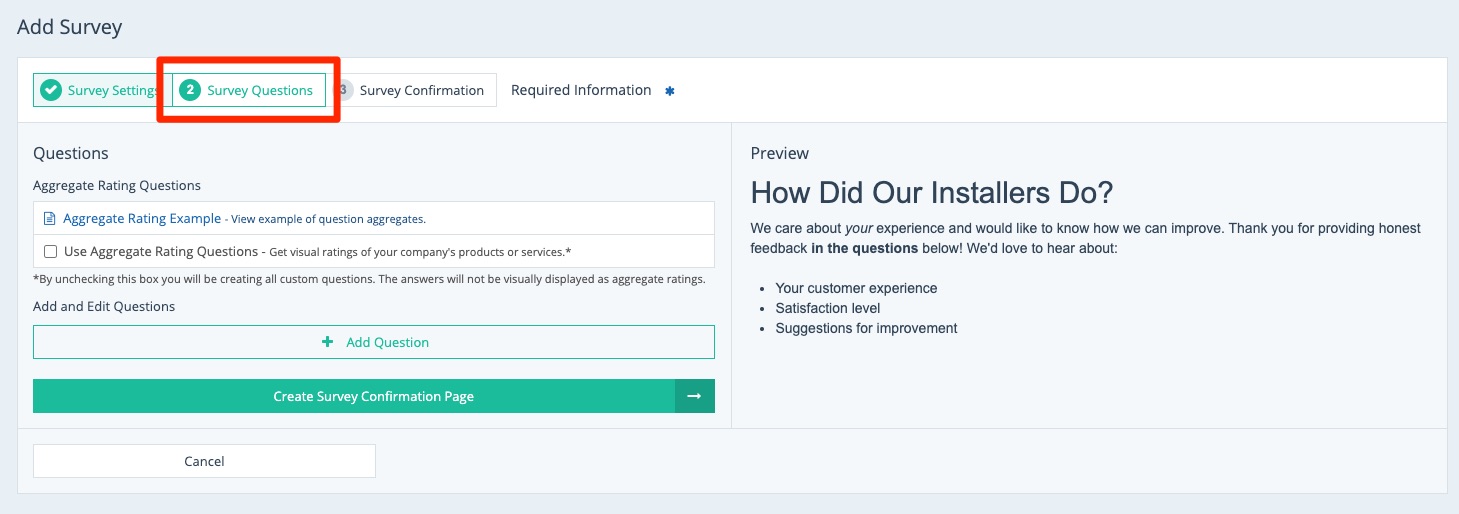This screenshot has width=1459, height=514.
Task: Open the Survey Confirmation tab
Action: pos(421,90)
